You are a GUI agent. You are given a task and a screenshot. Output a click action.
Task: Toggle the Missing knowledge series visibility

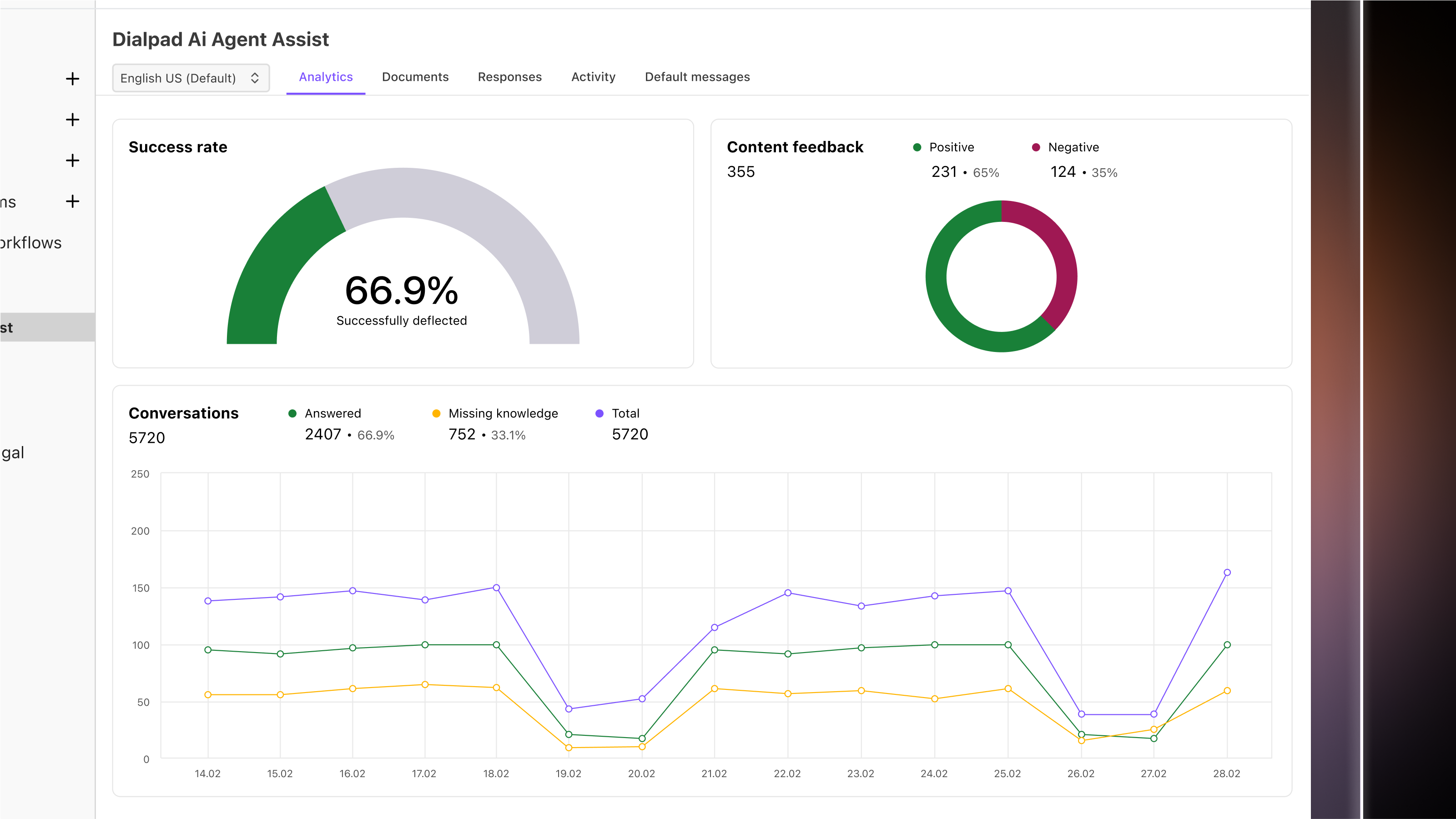436,413
